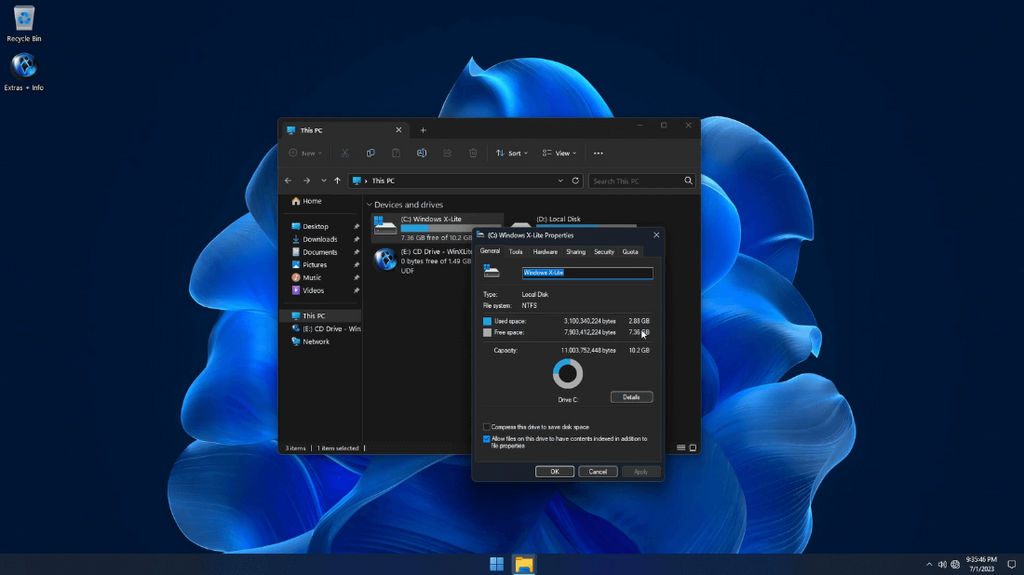The width and height of the screenshot is (1024, 575).
Task: Select Home in the navigation pane
Action: pyautogui.click(x=307, y=201)
